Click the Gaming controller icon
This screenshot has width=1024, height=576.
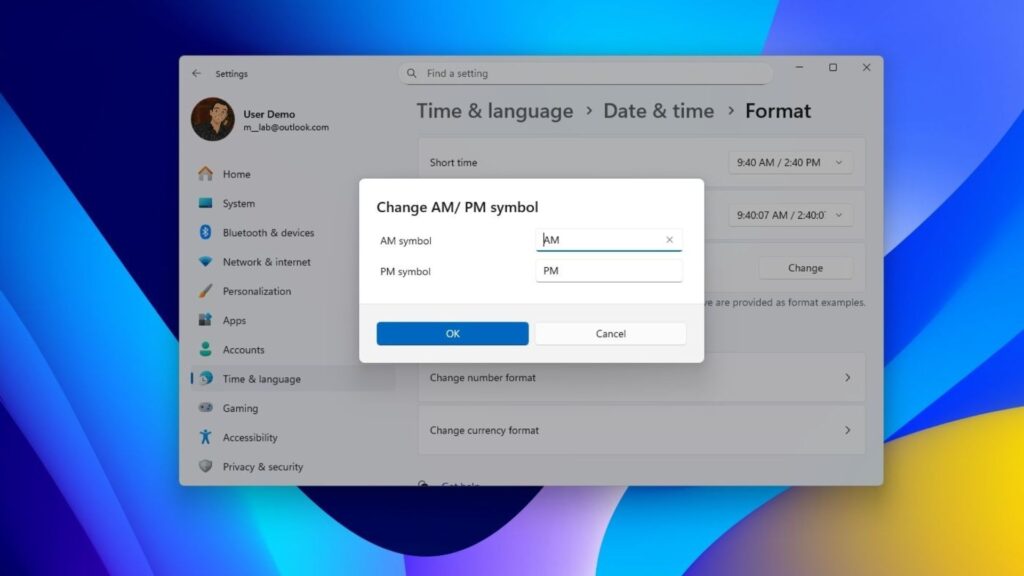click(x=206, y=408)
